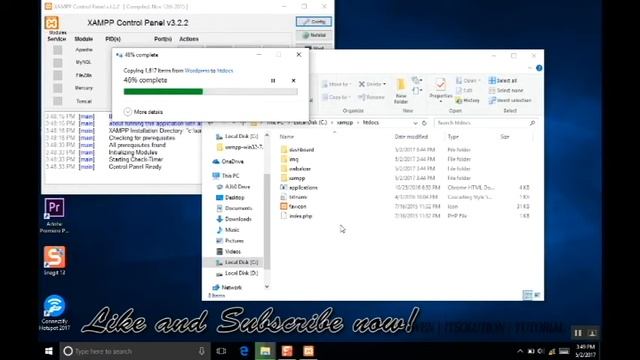This screenshot has height=360, width=640.
Task: Switch to large icons view layout
Action: click(x=538, y=295)
